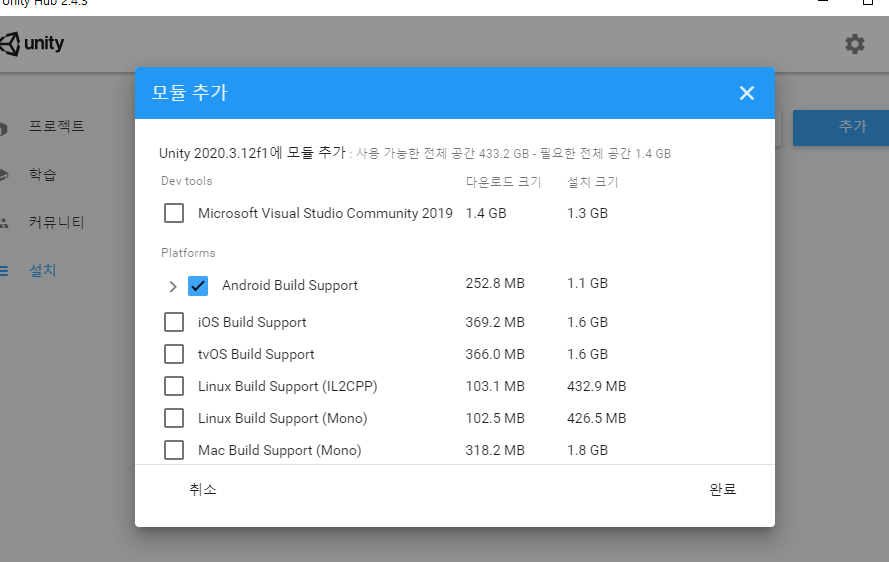889x562 pixels.
Task: Check tvOS Build Support
Action: click(x=174, y=354)
